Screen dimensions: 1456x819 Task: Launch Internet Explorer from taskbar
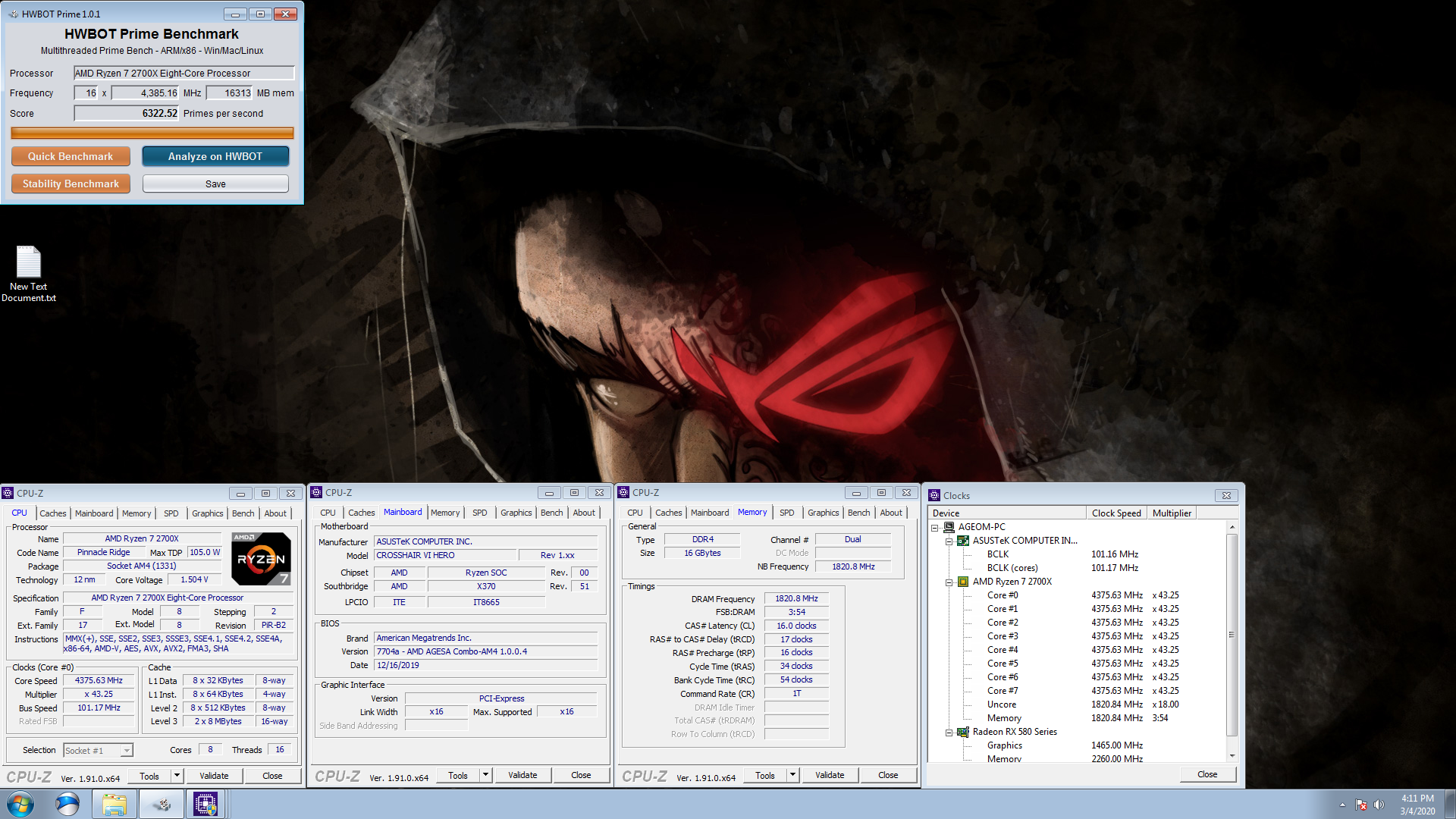pyautogui.click(x=67, y=804)
